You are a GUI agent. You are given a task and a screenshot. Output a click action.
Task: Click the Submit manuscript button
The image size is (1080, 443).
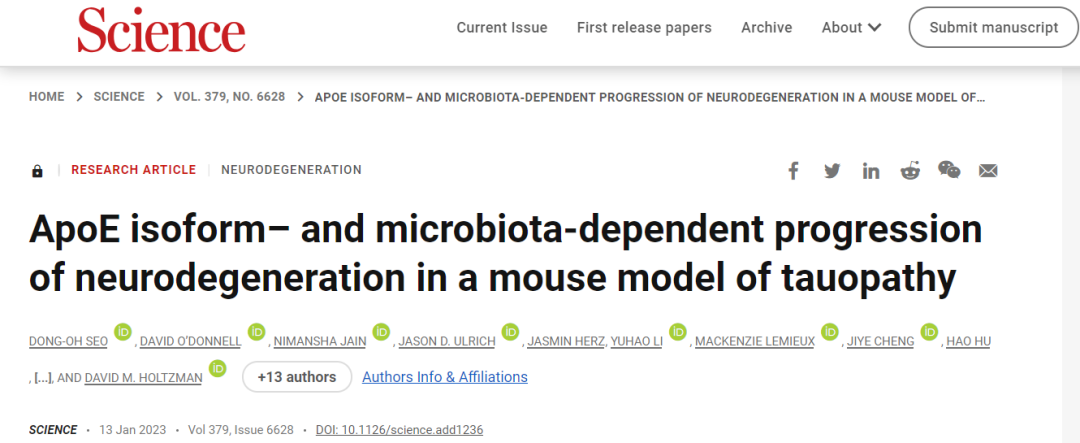pos(994,28)
